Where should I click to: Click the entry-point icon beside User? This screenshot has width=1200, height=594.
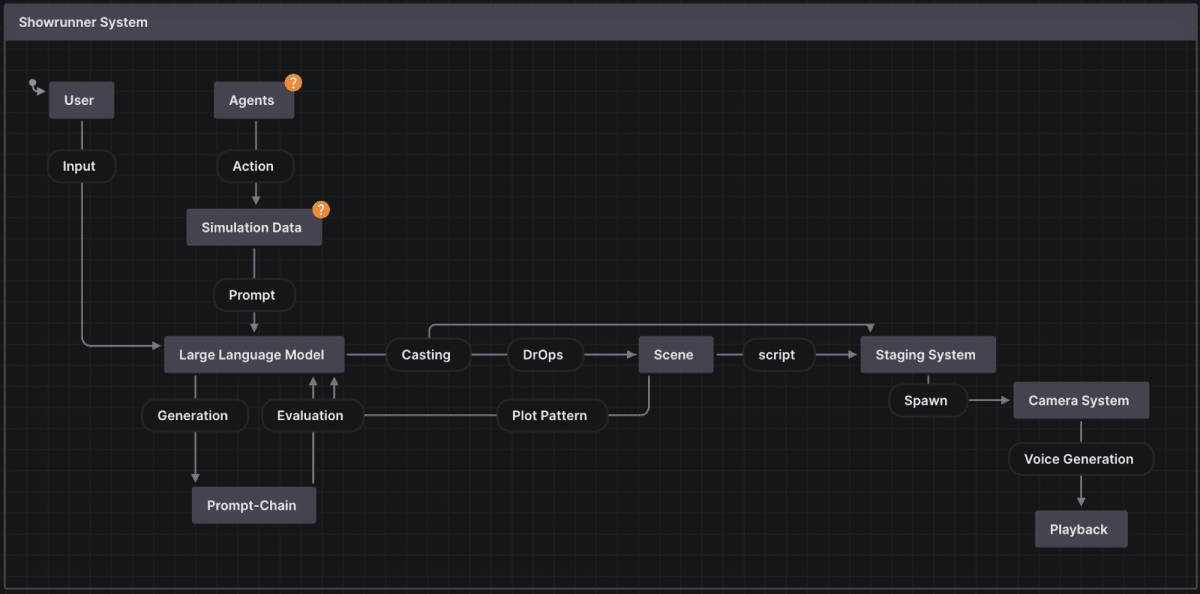click(37, 87)
